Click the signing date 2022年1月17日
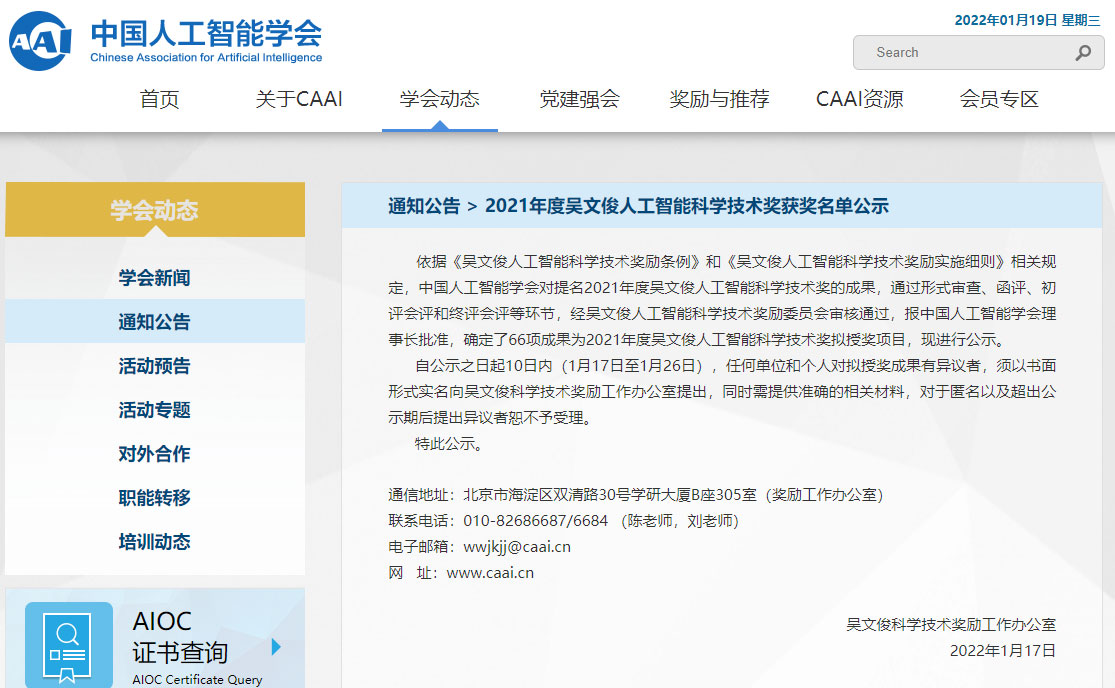Viewport: 1115px width, 688px height. tap(1003, 650)
